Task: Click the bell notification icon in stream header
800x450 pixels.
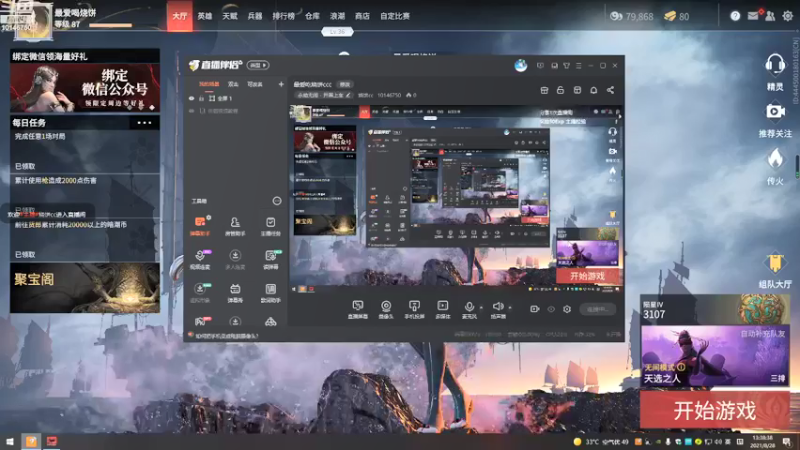Action: click(x=593, y=90)
